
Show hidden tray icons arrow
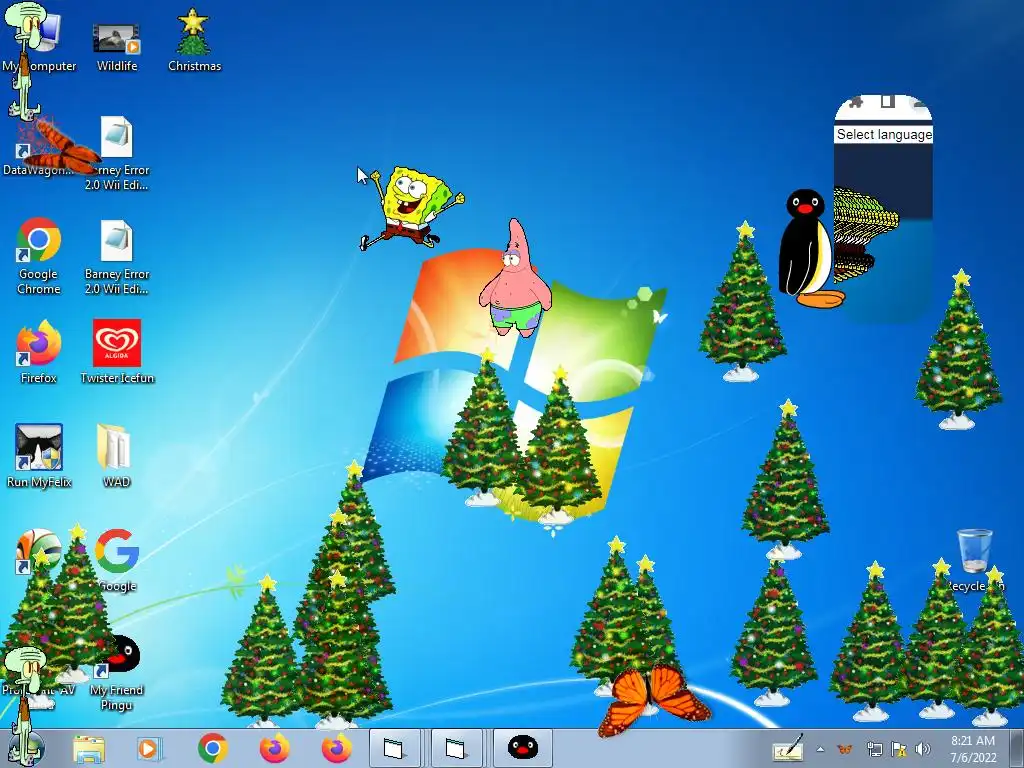[x=820, y=749]
